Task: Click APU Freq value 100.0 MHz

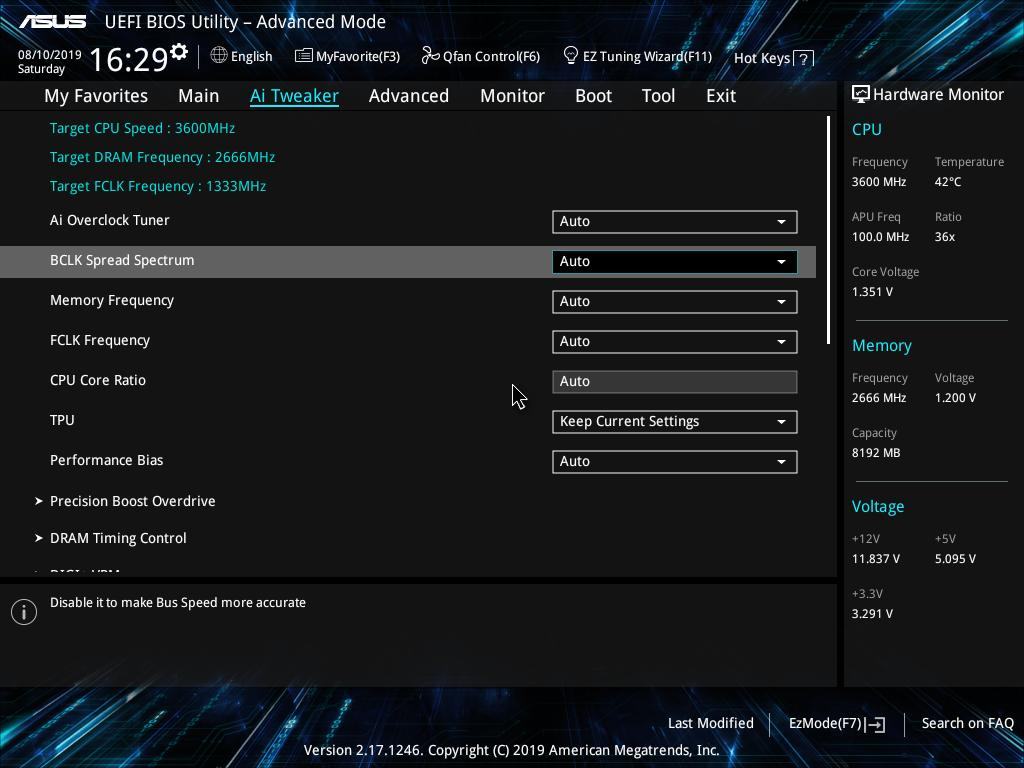Action: pyautogui.click(x=880, y=236)
